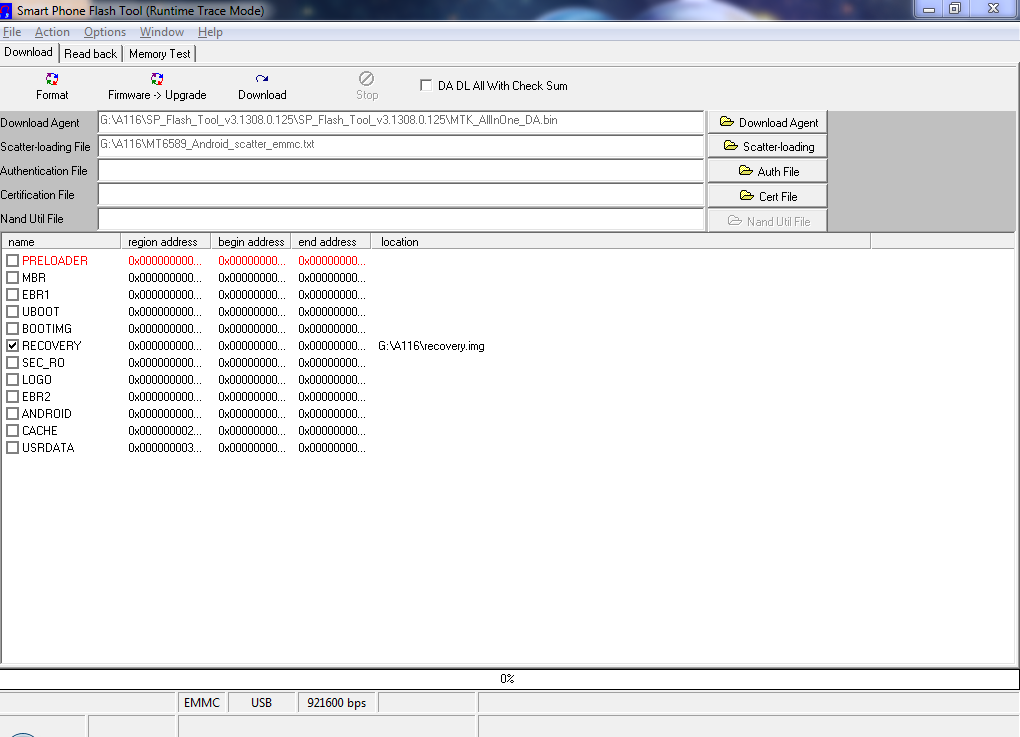Image resolution: width=1020 pixels, height=737 pixels.
Task: Enable DA DL All With Check Sum
Action: tap(427, 86)
